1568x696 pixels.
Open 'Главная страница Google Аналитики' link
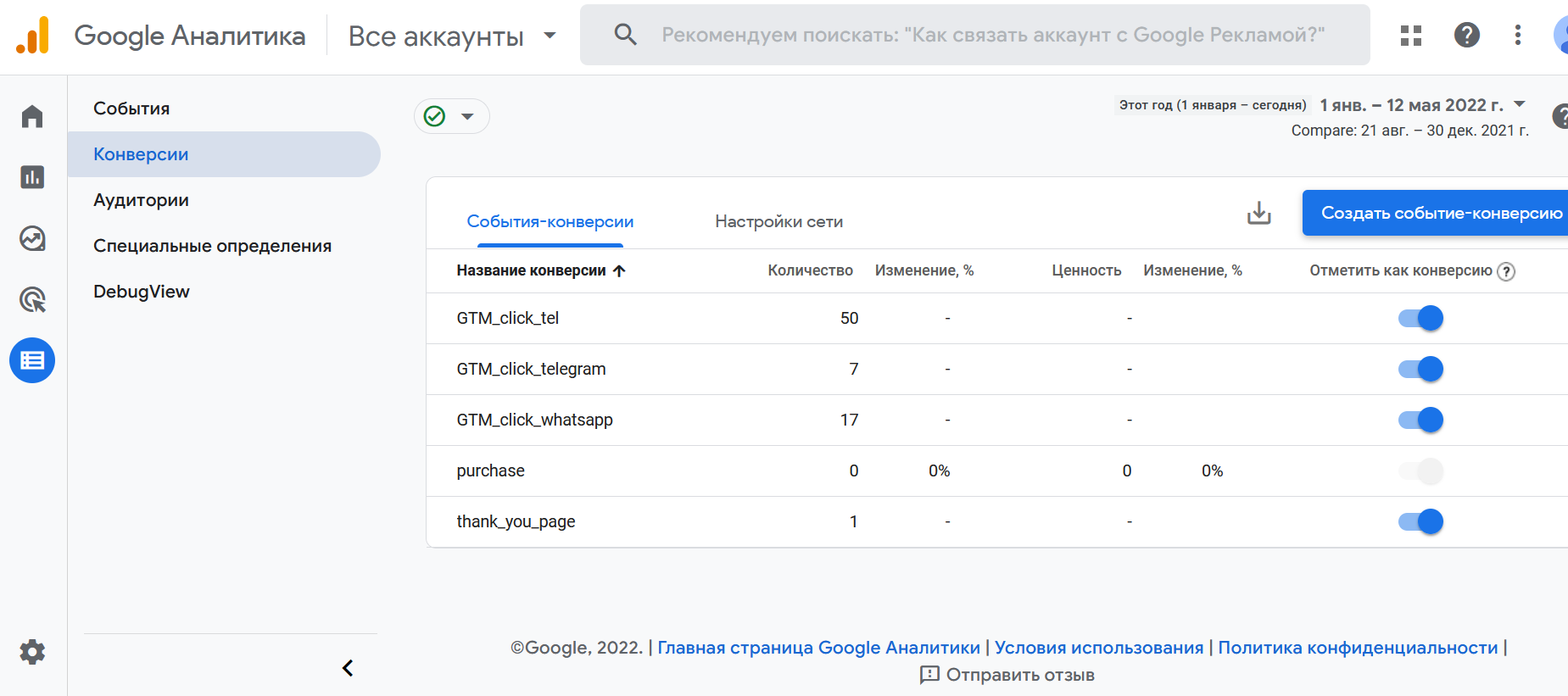(818, 648)
